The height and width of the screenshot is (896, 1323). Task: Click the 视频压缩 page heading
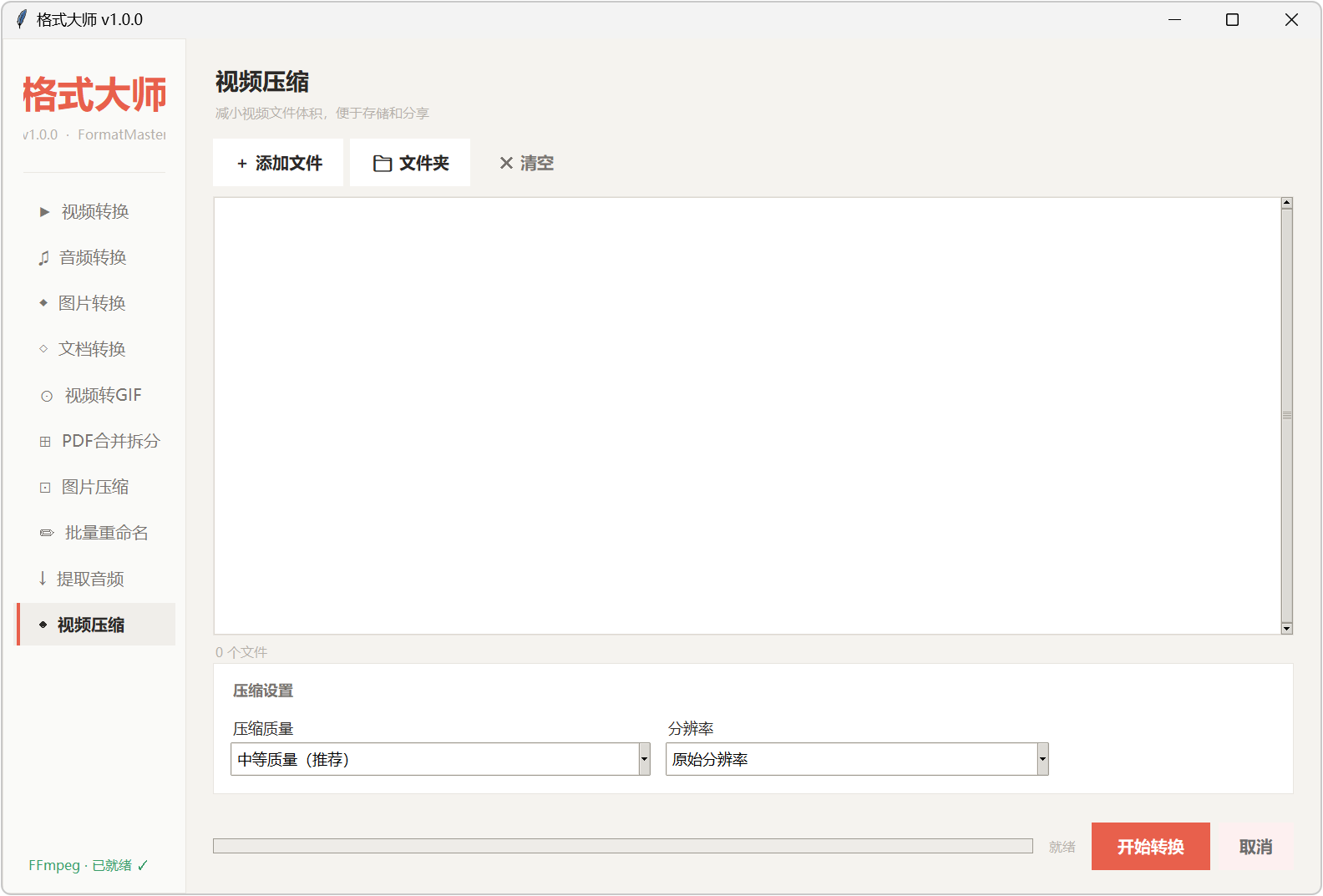tap(262, 82)
